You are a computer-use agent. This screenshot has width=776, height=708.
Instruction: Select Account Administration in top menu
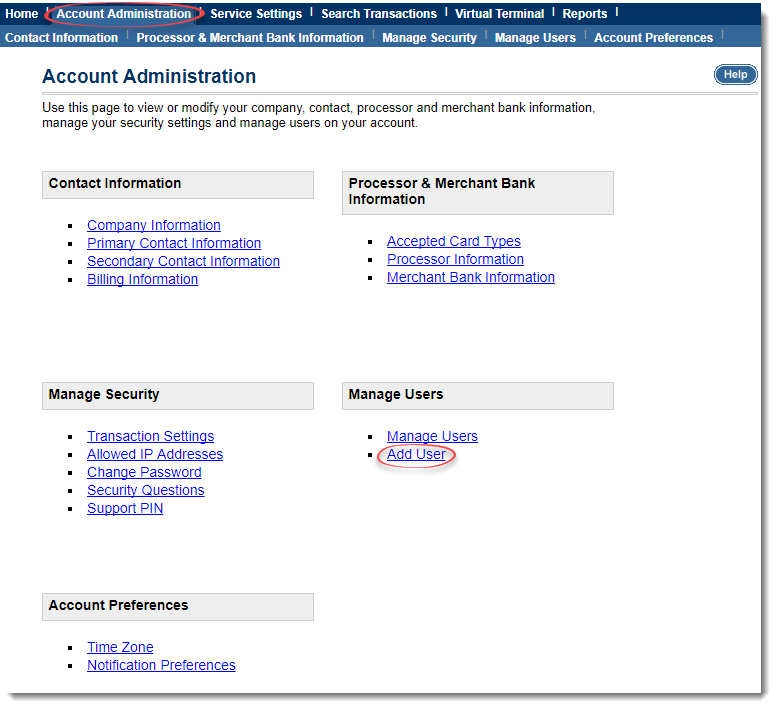124,14
